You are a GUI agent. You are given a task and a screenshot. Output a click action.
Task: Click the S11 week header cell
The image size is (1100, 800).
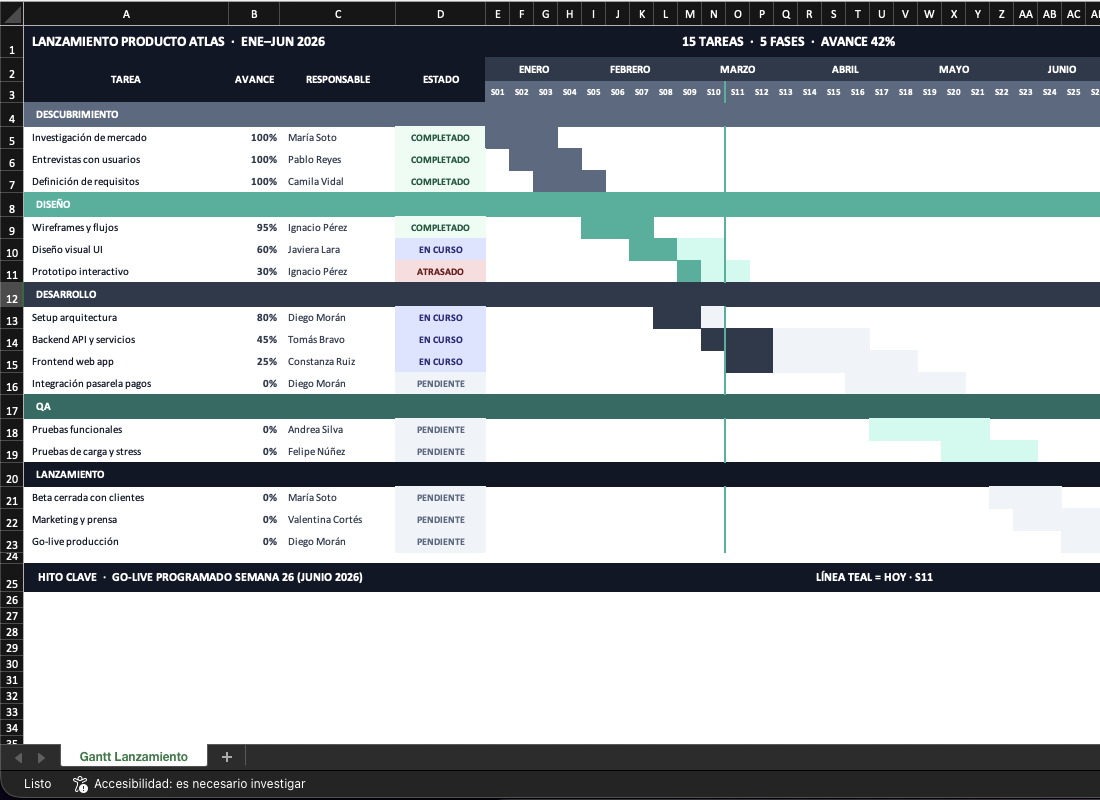coord(737,92)
